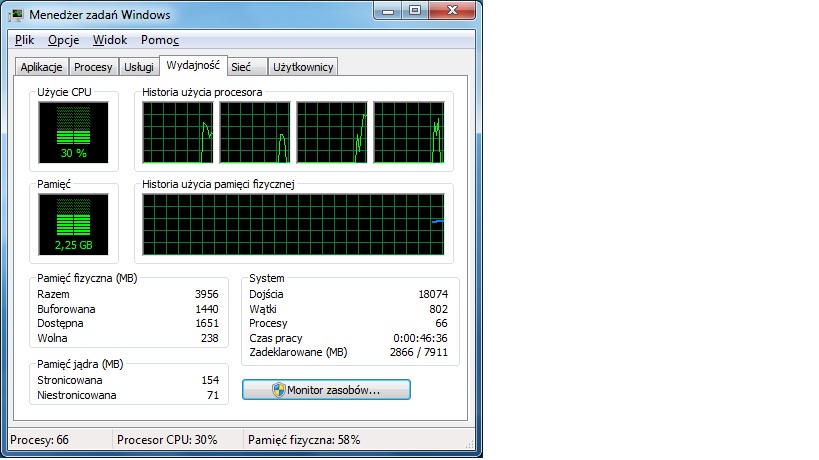Viewport: 819px width, 460px height.
Task: Open the Plik menu
Action: (x=24, y=40)
